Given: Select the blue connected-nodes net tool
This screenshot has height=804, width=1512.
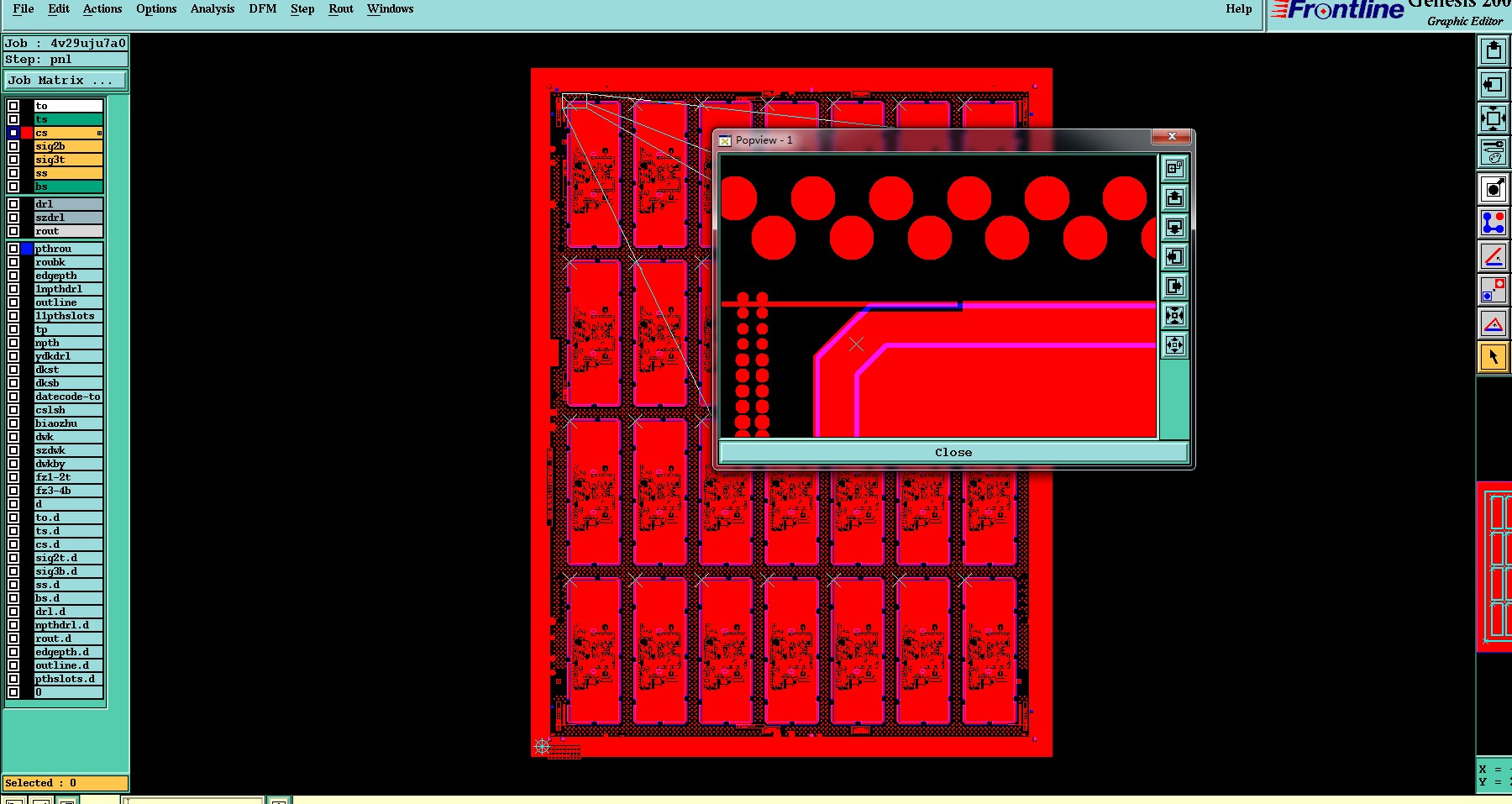Looking at the screenshot, I should tap(1494, 223).
